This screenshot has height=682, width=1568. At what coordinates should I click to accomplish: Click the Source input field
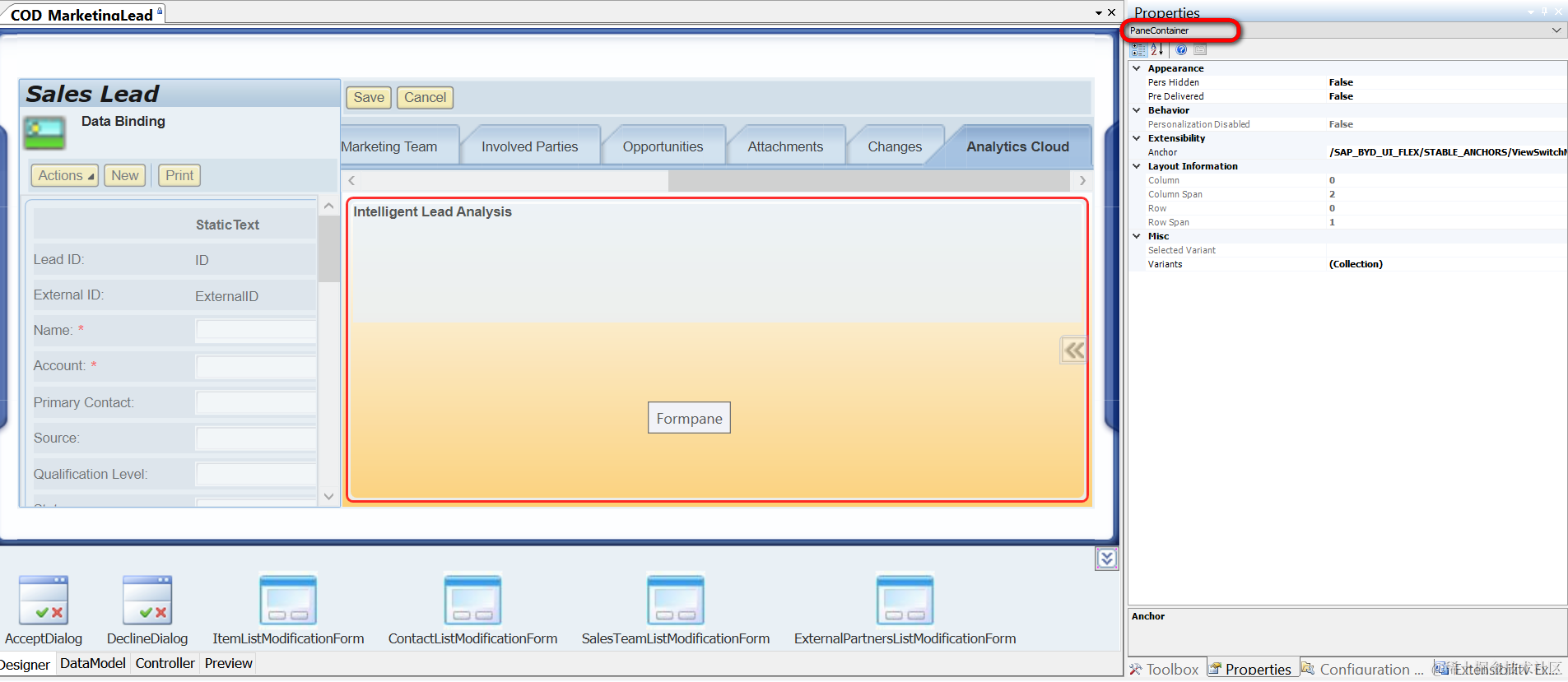pyautogui.click(x=256, y=438)
